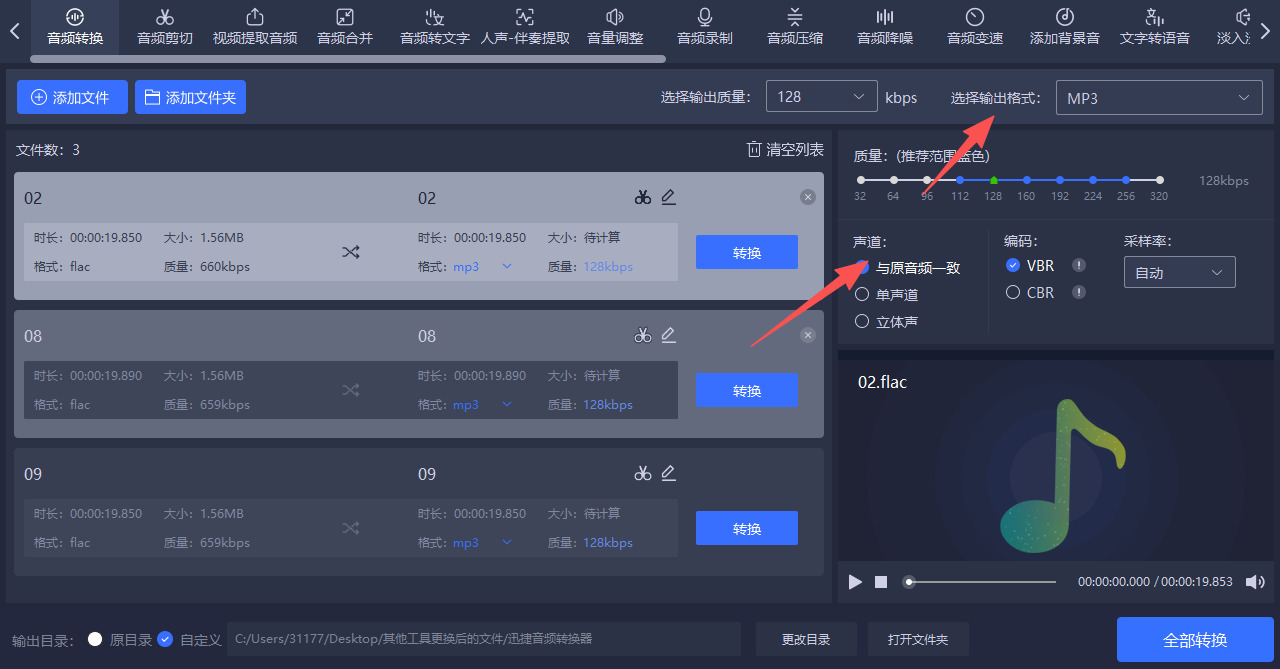Viewport: 1280px width, 669px height.
Task: Click the info icon next to CBR
Action: pyautogui.click(x=1079, y=292)
